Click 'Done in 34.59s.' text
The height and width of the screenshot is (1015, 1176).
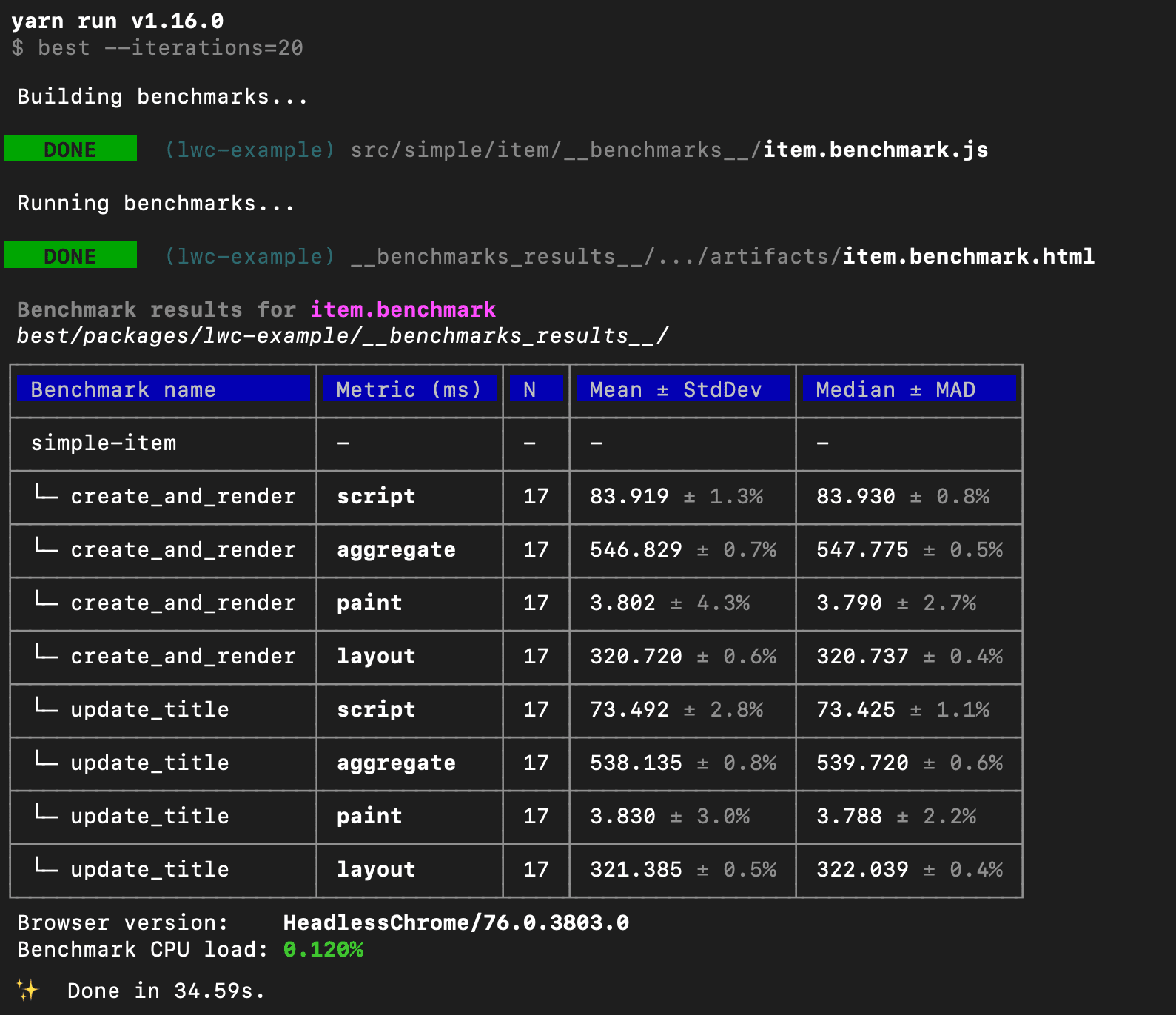[166, 991]
